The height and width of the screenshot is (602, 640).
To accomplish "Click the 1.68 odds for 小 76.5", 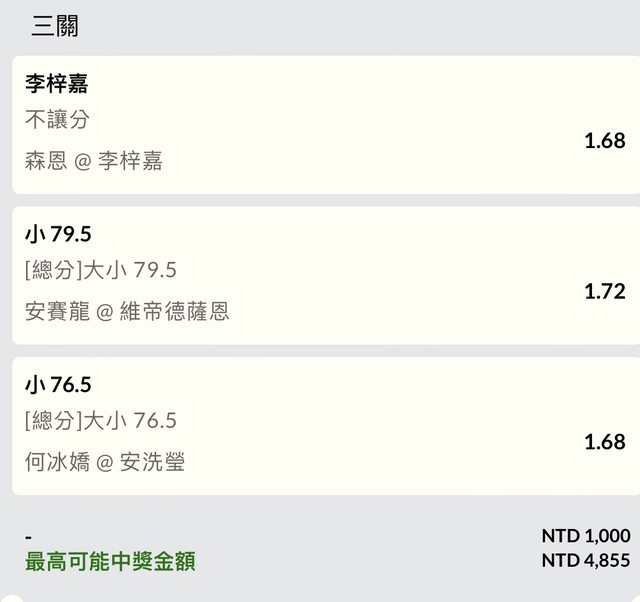I will point(604,441).
